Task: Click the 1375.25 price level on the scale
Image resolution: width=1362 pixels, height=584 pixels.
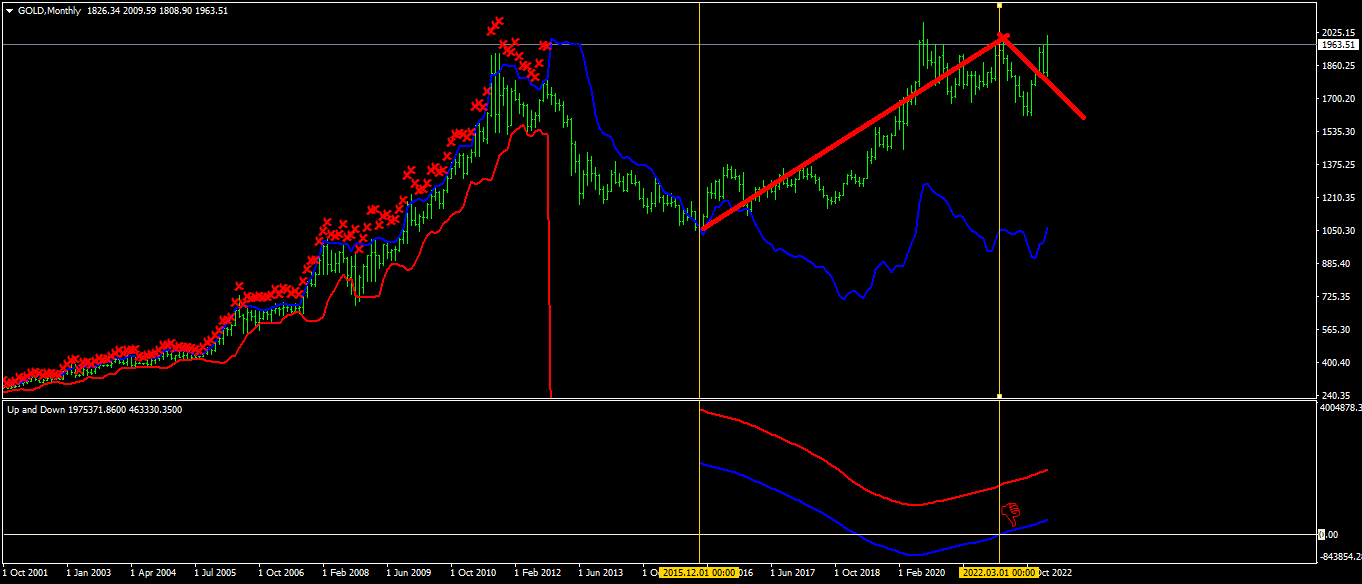Action: (x=1338, y=165)
